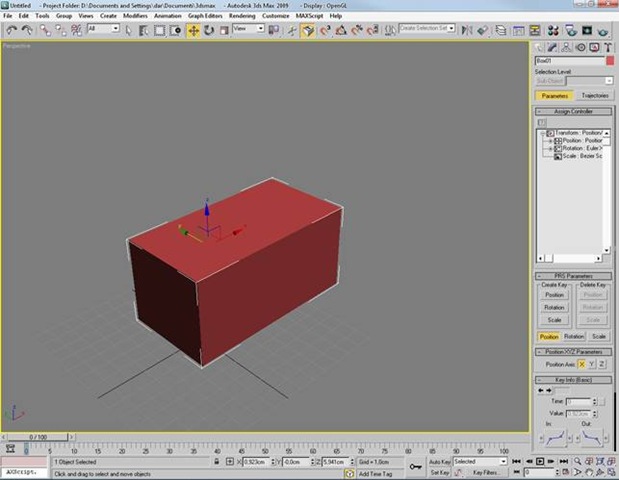Activate the Select and Rotate tool
The image size is (619, 480).
point(208,30)
